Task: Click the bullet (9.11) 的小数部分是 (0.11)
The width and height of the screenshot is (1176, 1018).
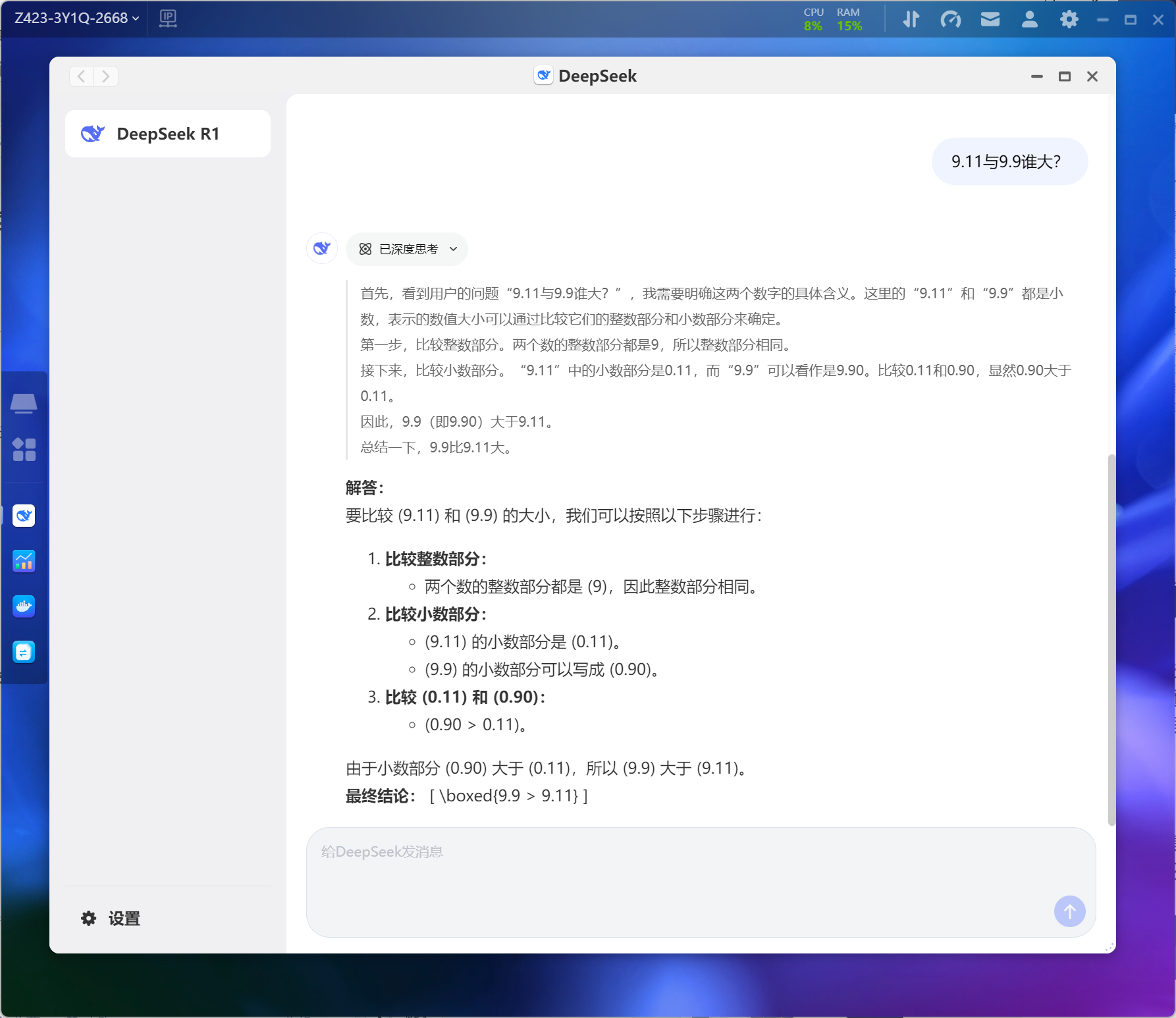Action: (523, 642)
